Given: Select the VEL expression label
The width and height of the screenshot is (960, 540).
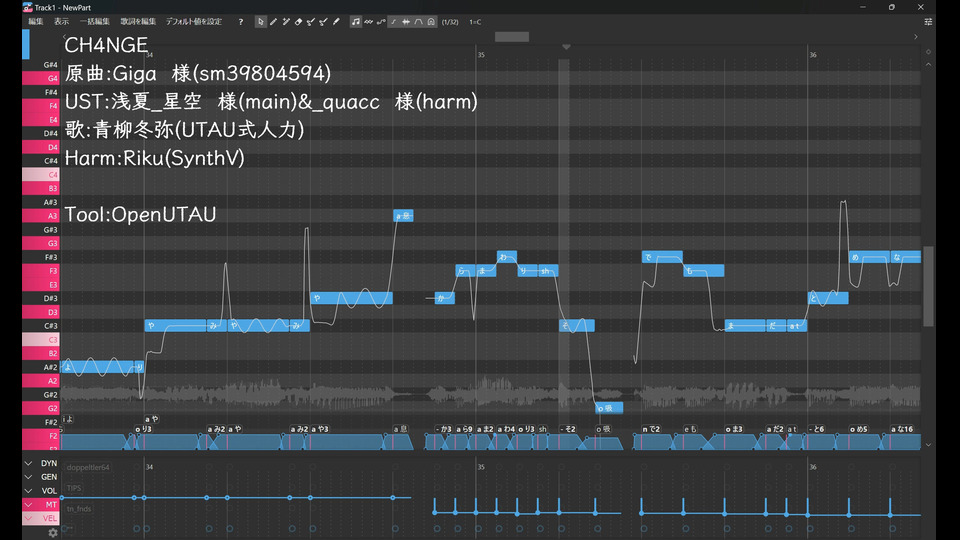Looking at the screenshot, I should point(50,519).
